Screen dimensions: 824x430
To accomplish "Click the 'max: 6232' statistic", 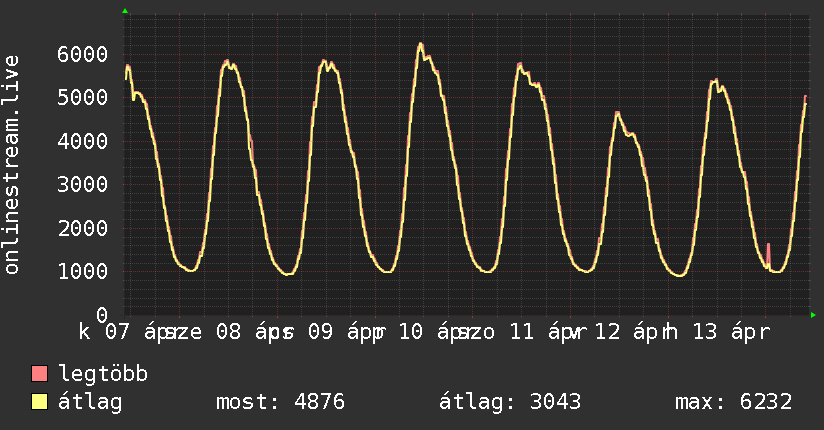I will tap(734, 403).
